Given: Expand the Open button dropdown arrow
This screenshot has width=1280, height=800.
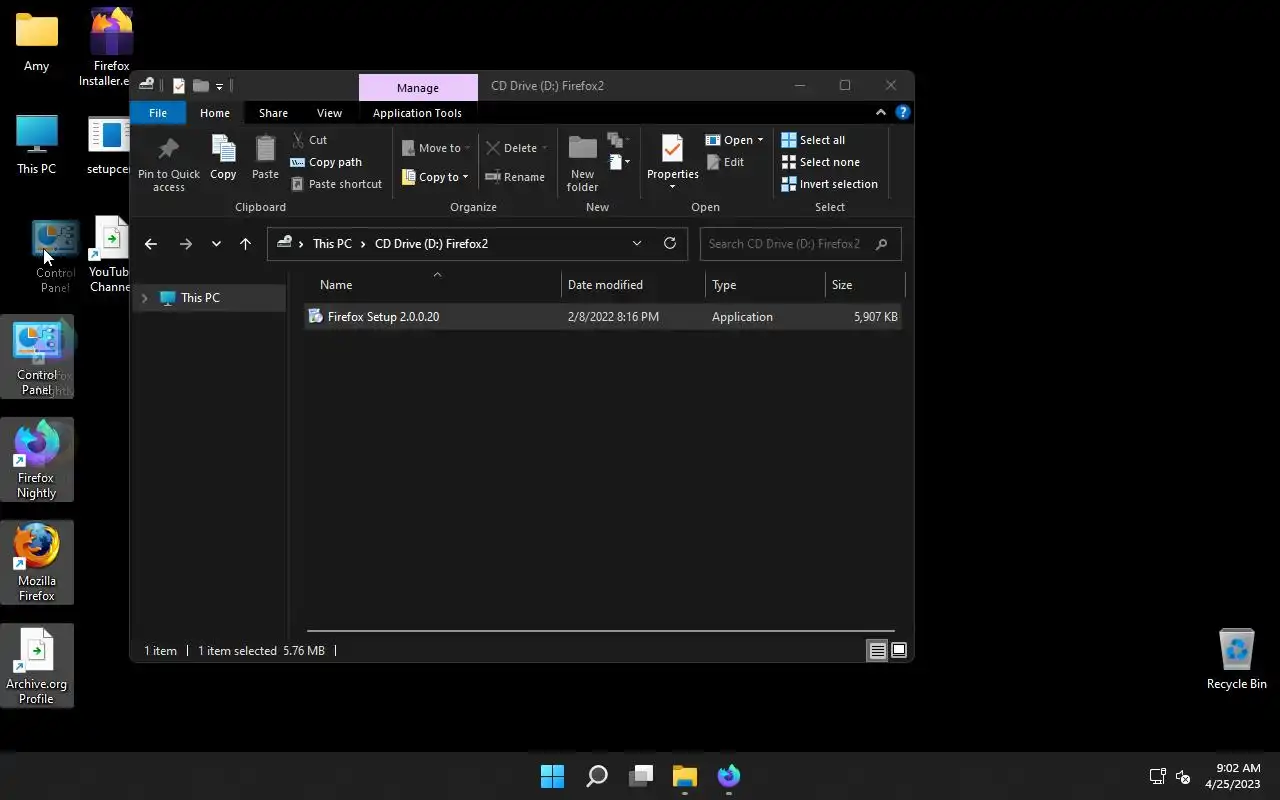Looking at the screenshot, I should (760, 140).
